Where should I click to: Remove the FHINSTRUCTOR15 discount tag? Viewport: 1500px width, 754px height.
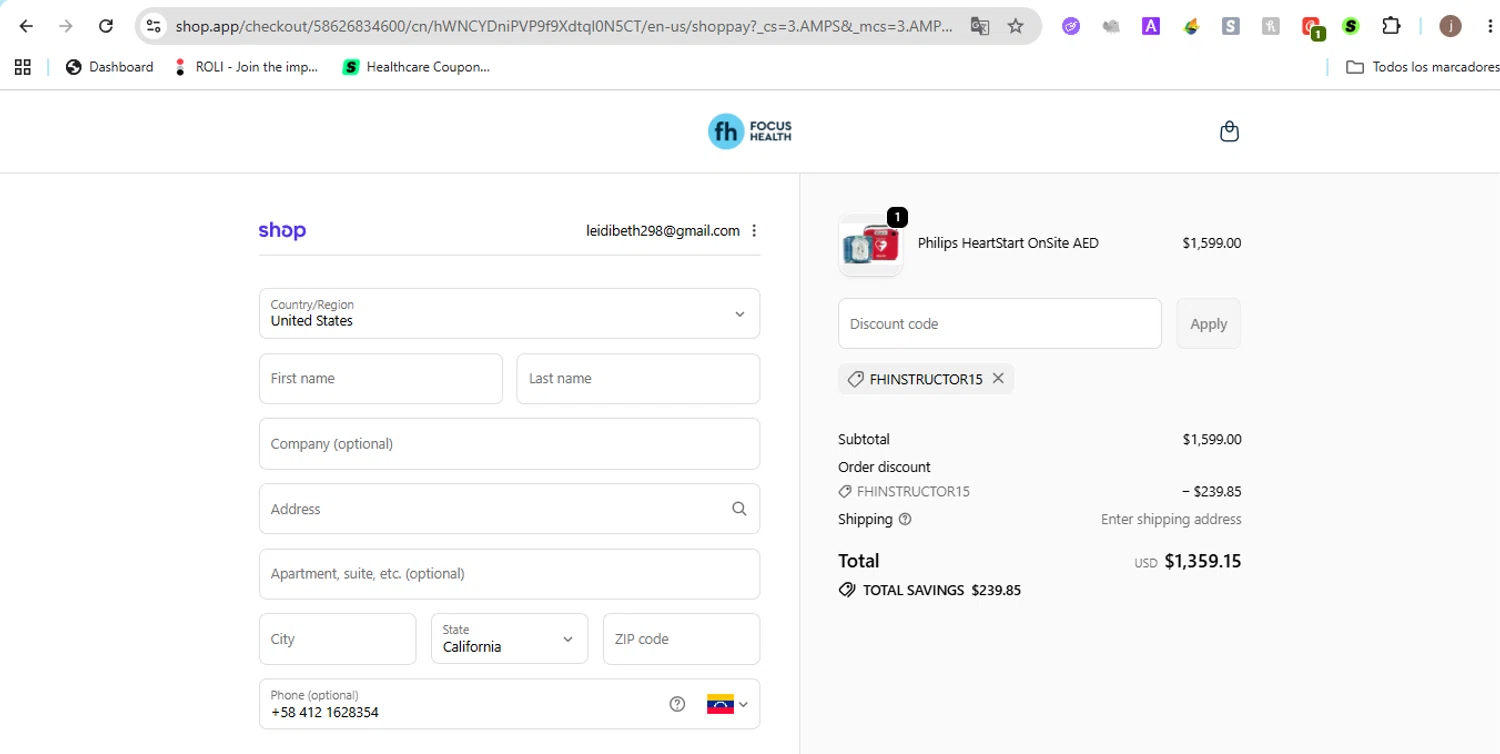point(998,379)
